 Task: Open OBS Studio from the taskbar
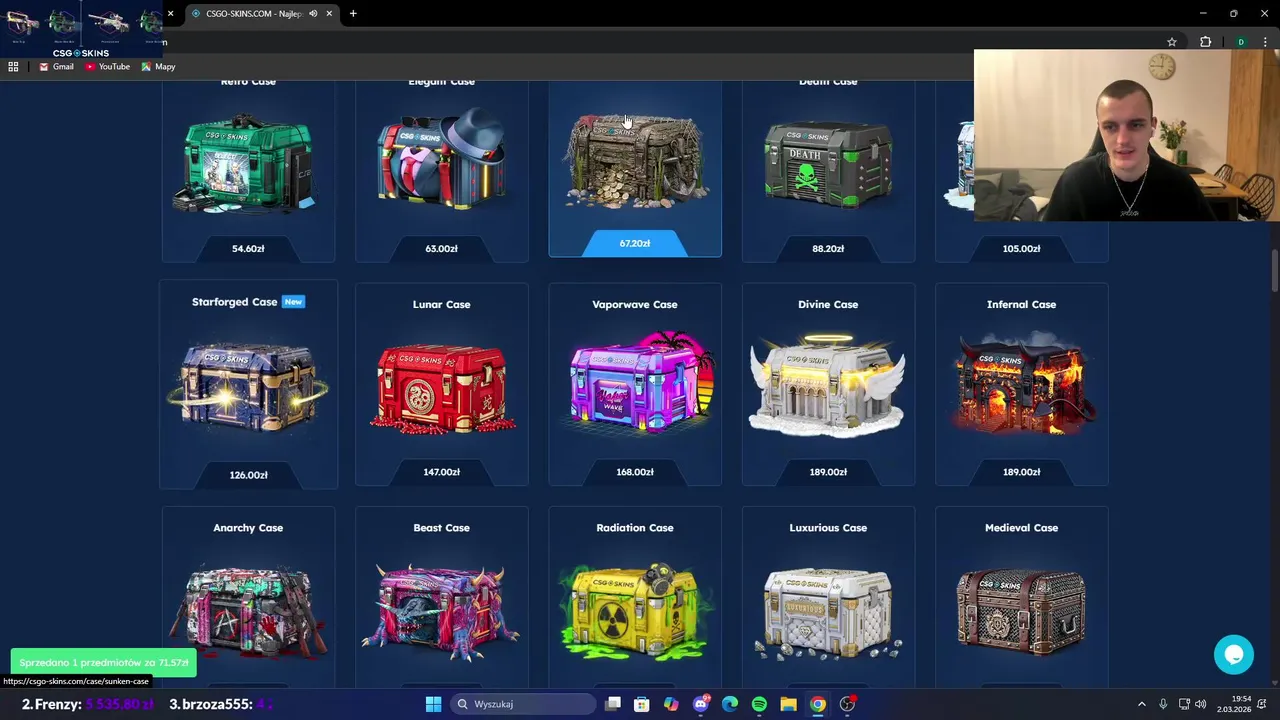click(847, 704)
